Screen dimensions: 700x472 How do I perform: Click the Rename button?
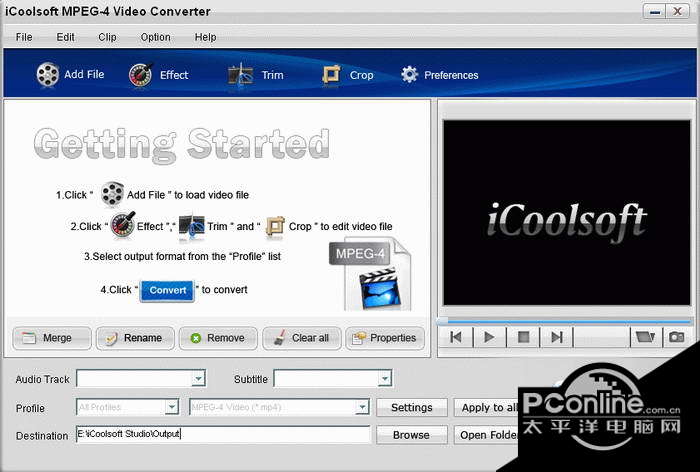coord(135,338)
